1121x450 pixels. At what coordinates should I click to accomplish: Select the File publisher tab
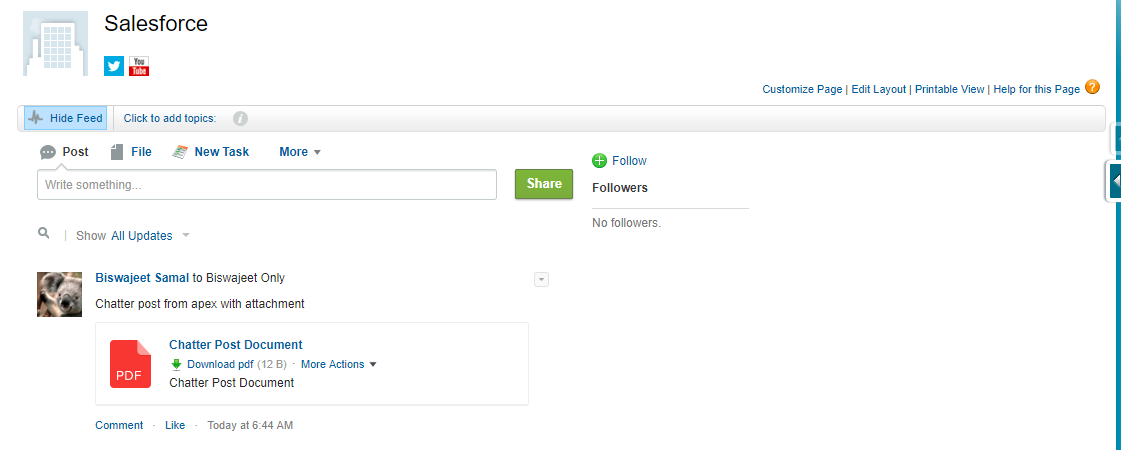tap(132, 152)
